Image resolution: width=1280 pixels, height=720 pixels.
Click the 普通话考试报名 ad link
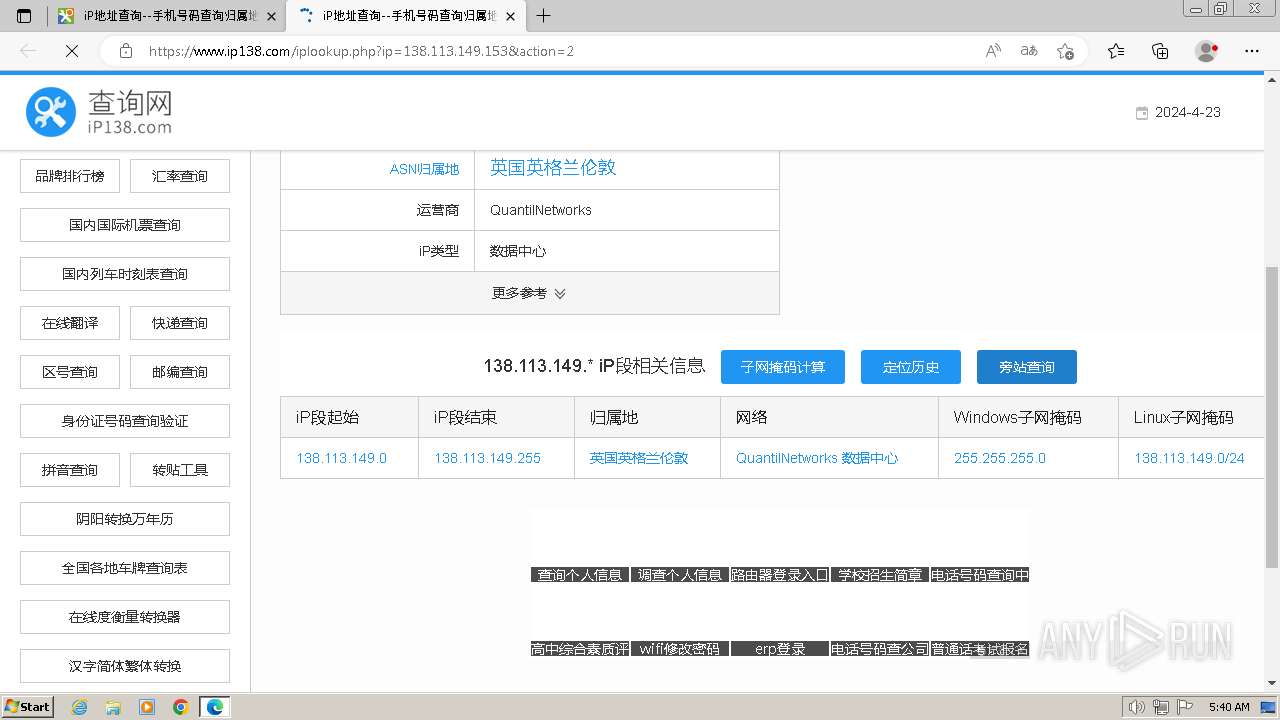980,649
